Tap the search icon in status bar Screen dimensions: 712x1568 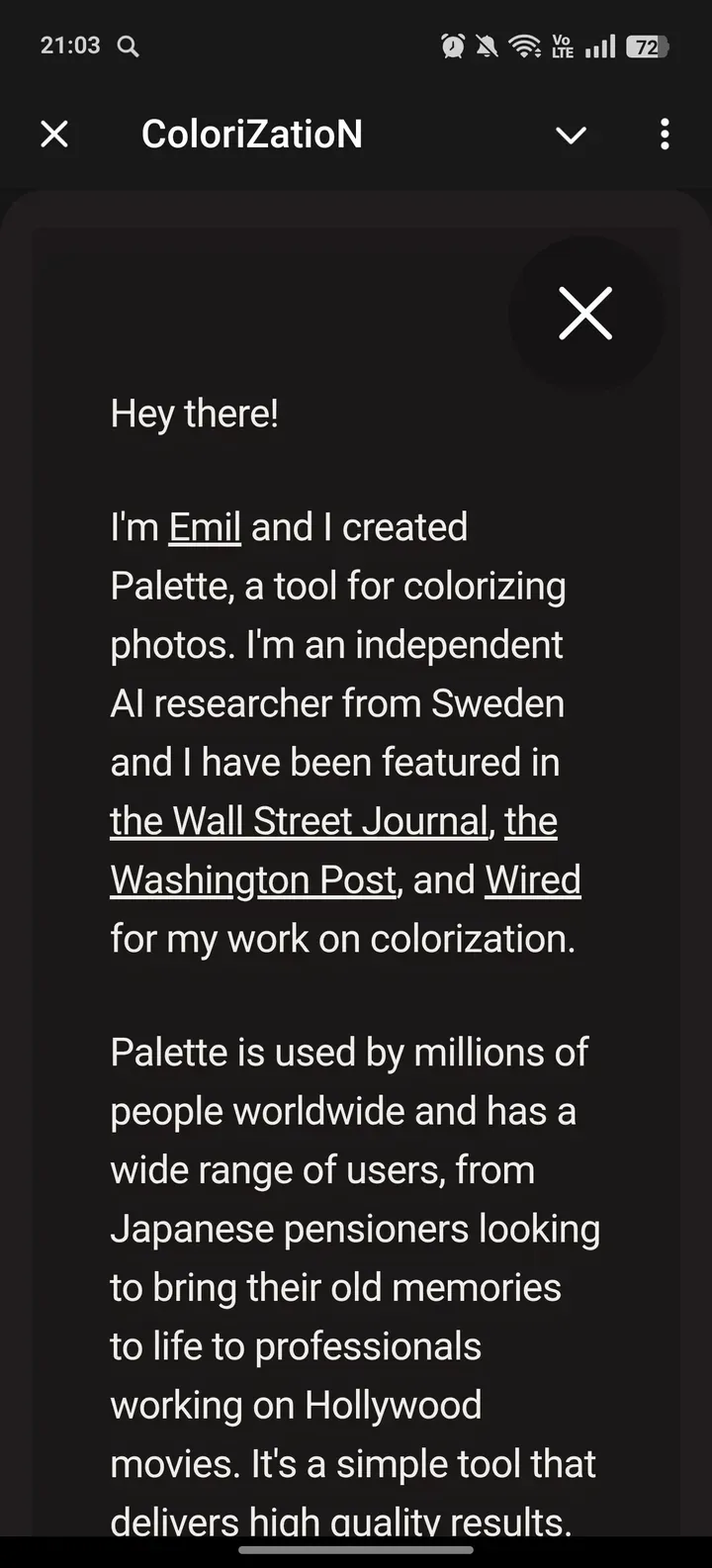[127, 46]
